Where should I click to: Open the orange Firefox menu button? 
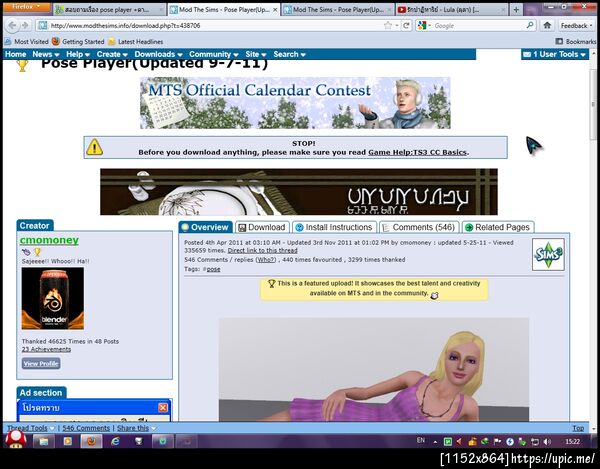[x=27, y=7]
